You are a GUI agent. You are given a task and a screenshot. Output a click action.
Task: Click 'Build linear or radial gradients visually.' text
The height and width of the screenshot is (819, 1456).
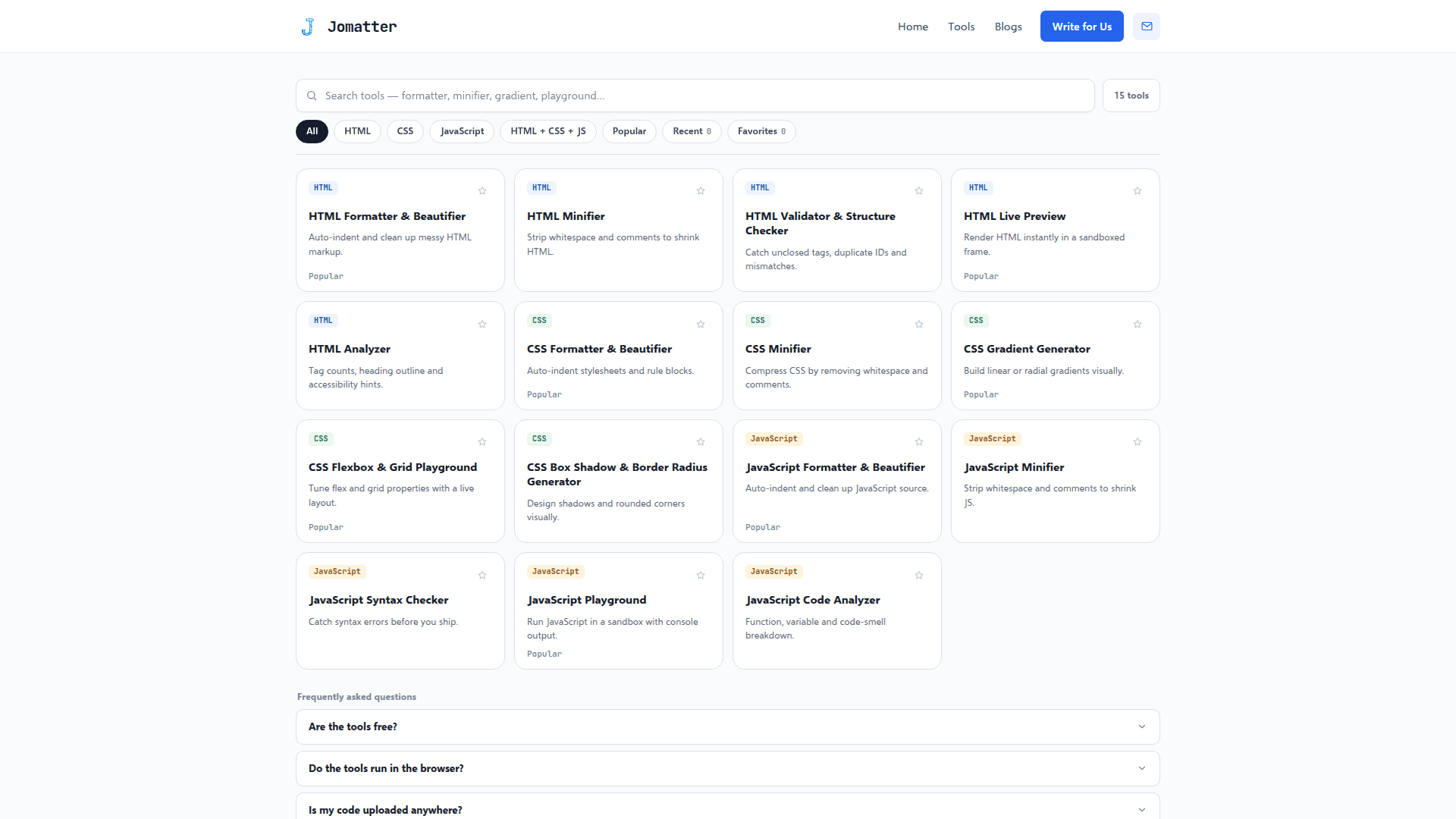tap(1043, 371)
